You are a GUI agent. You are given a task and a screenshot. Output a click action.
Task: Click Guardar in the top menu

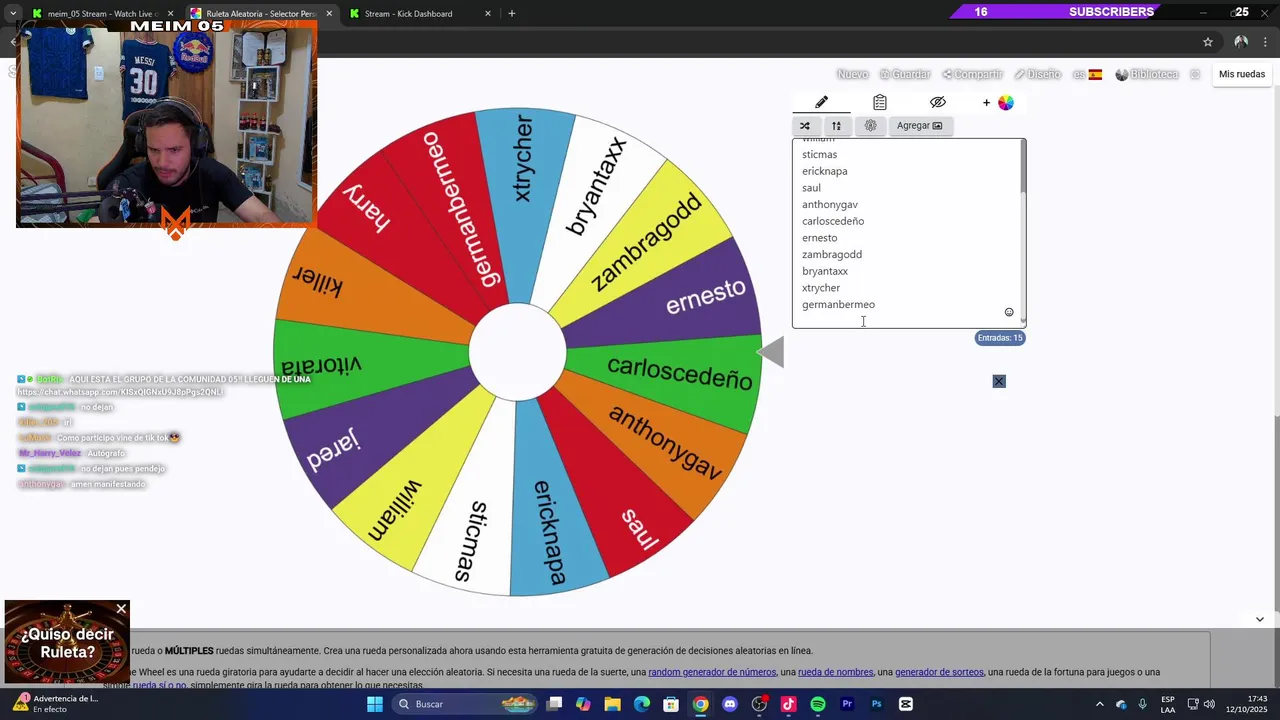(905, 74)
